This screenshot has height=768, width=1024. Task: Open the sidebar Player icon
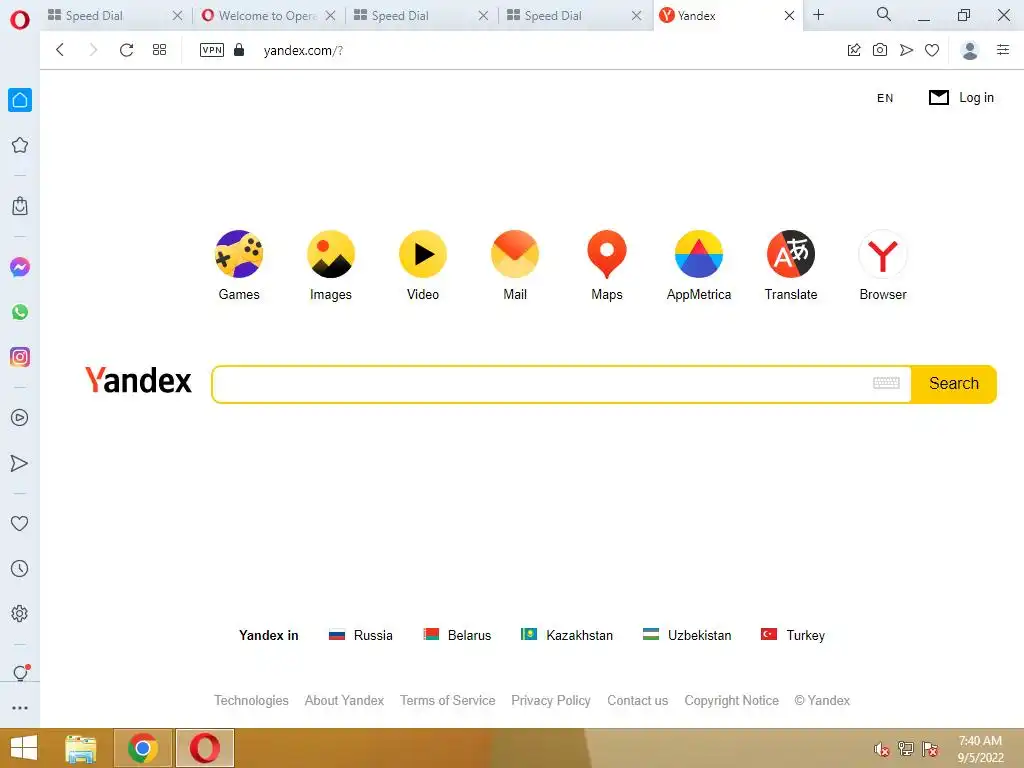click(x=20, y=418)
